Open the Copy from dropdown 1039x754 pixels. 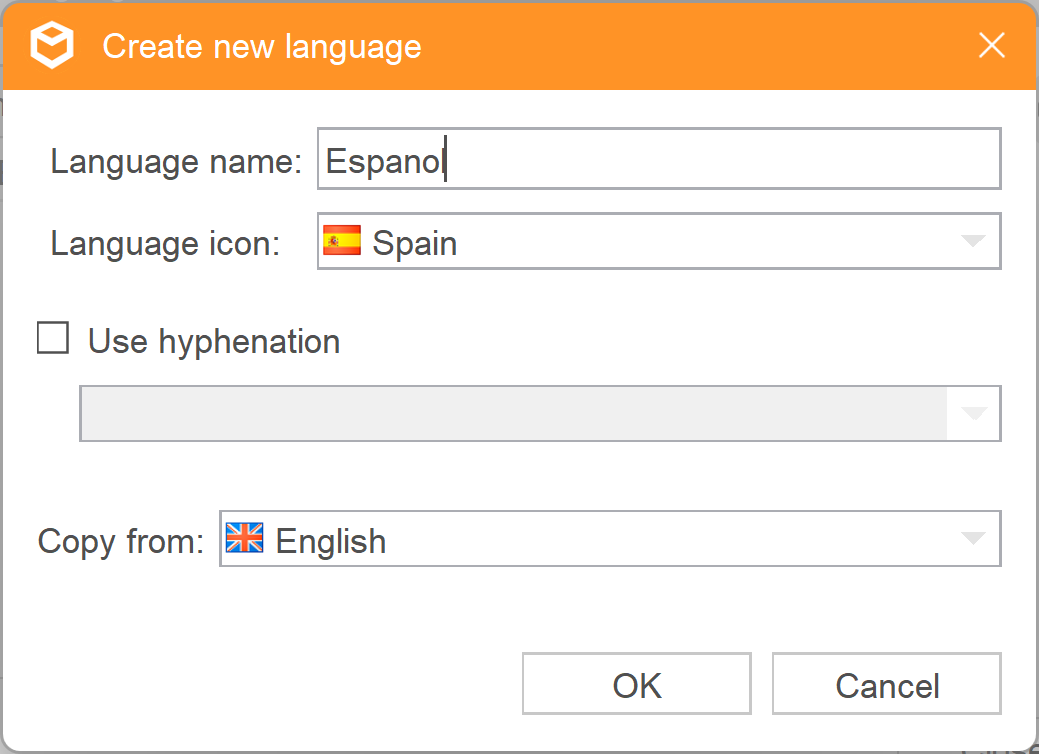610,539
